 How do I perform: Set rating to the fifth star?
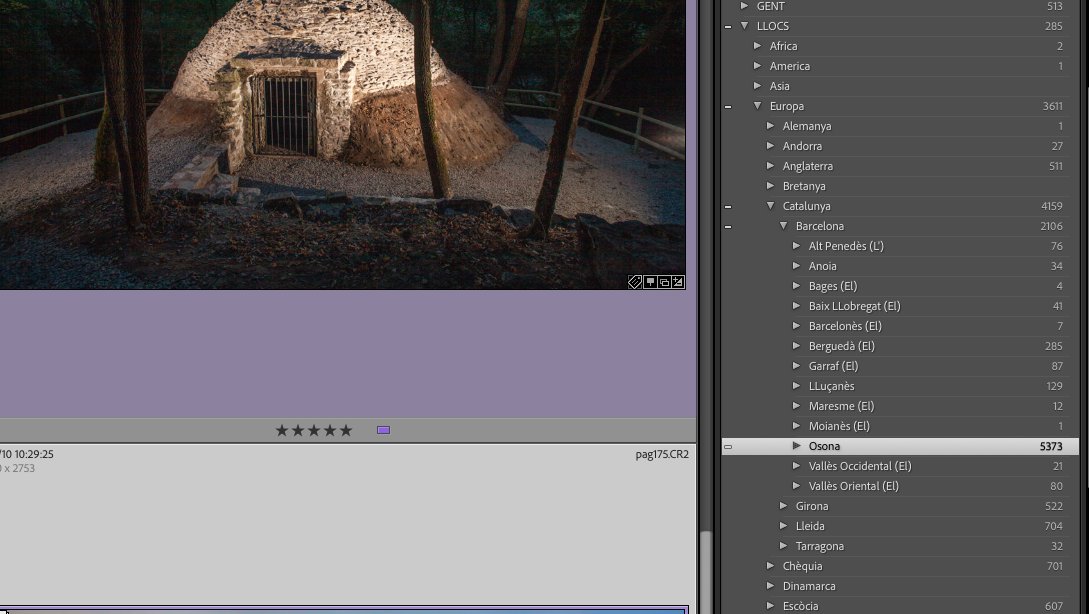346,431
